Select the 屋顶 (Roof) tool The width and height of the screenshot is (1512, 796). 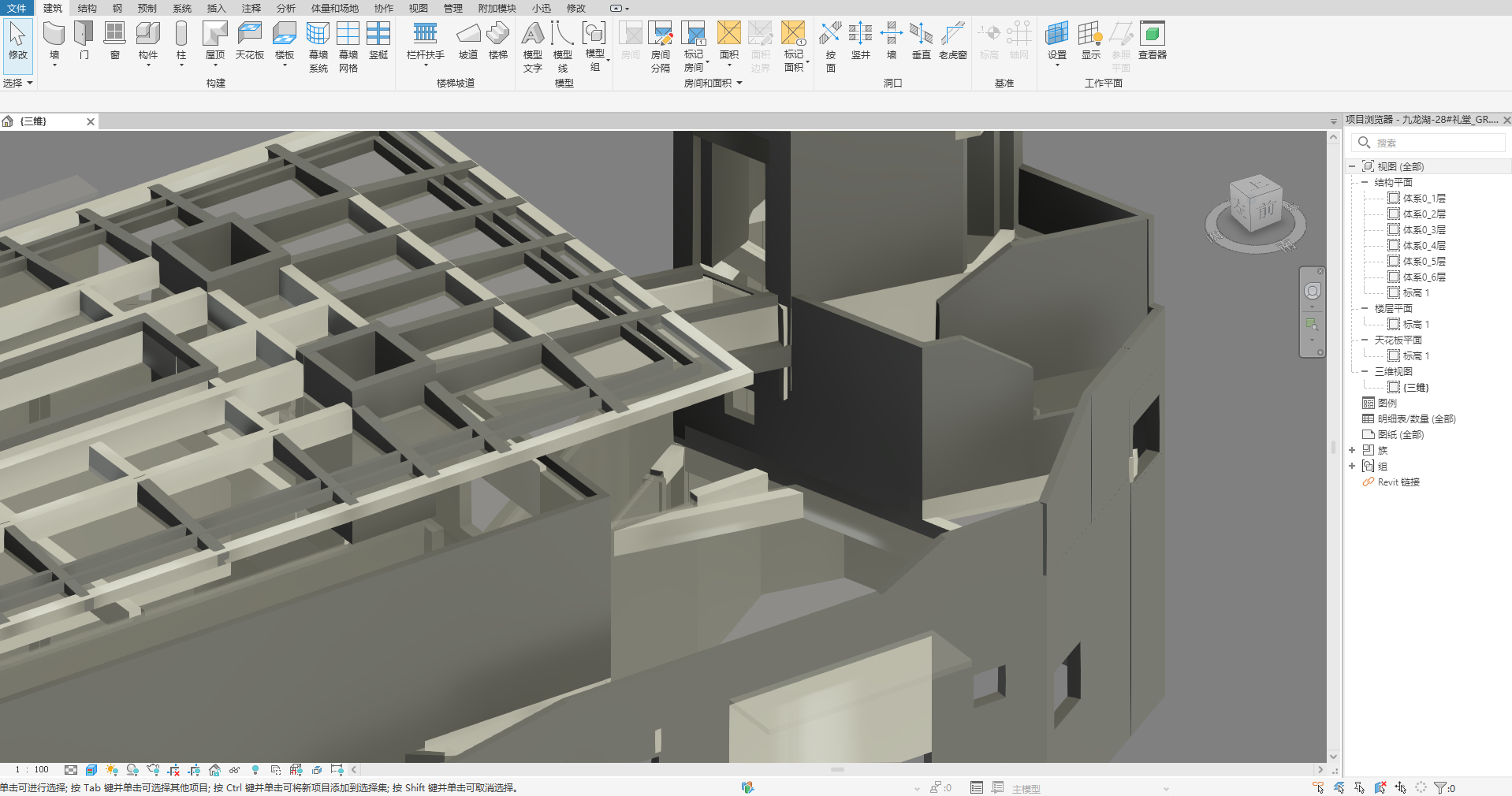point(214,41)
